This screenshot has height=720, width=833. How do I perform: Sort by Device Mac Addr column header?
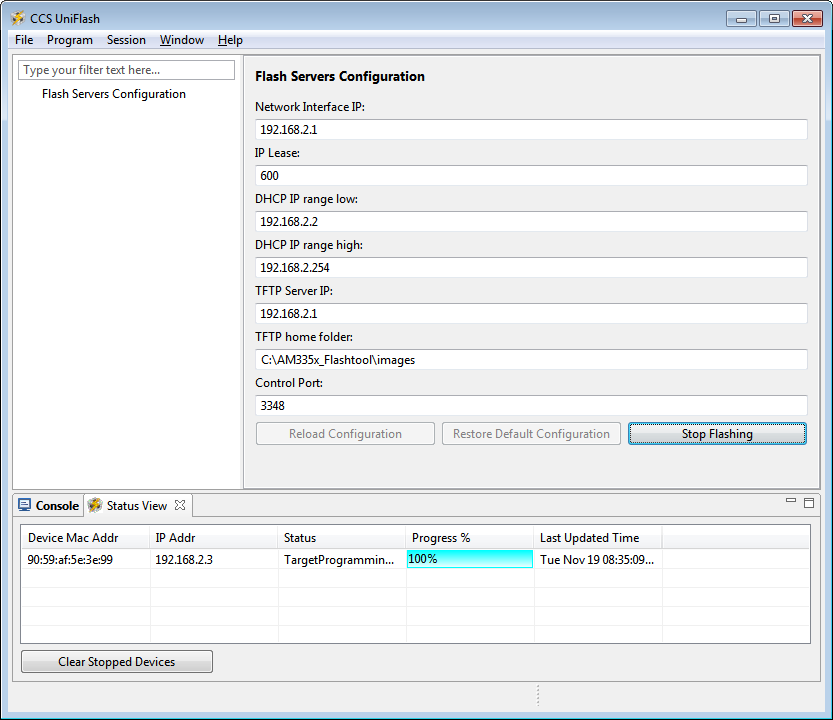(x=84, y=538)
